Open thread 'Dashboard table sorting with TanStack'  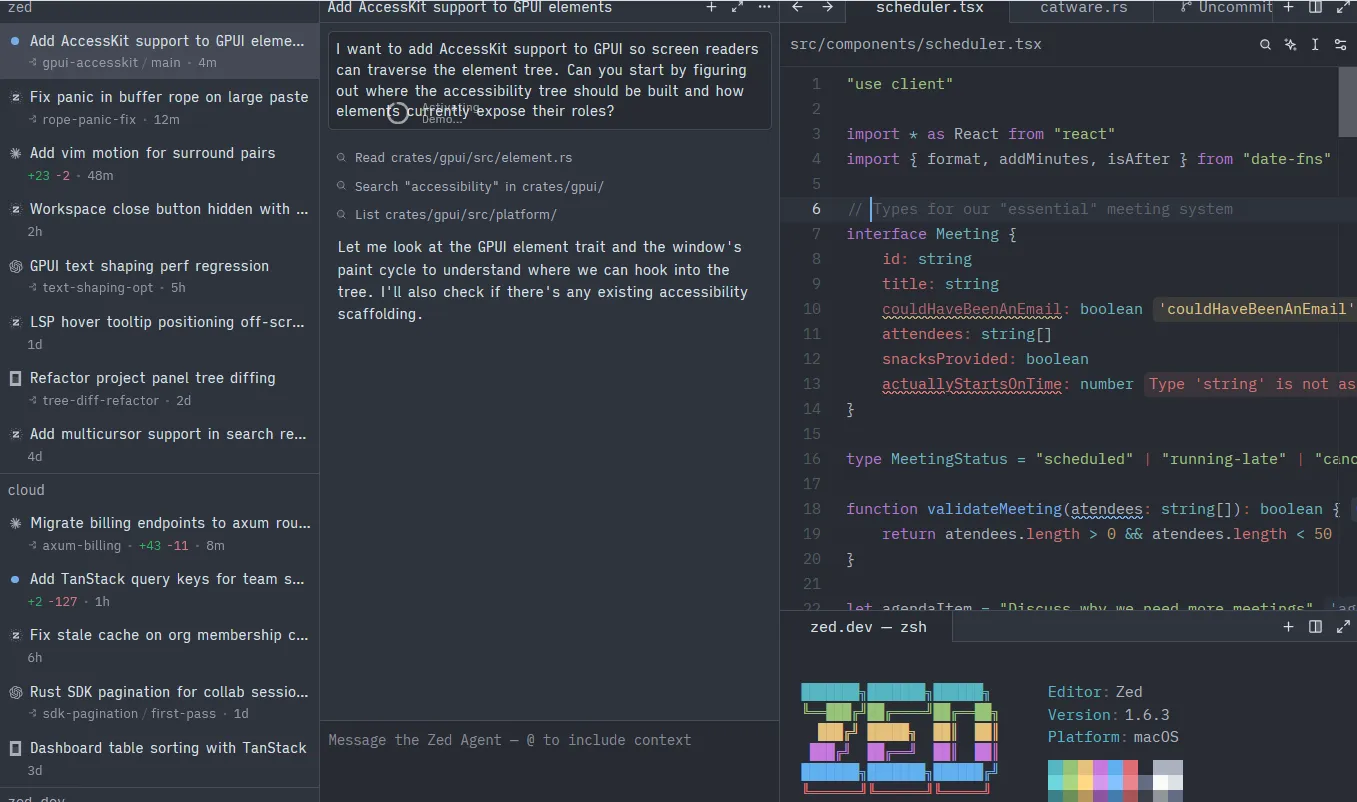point(160,758)
